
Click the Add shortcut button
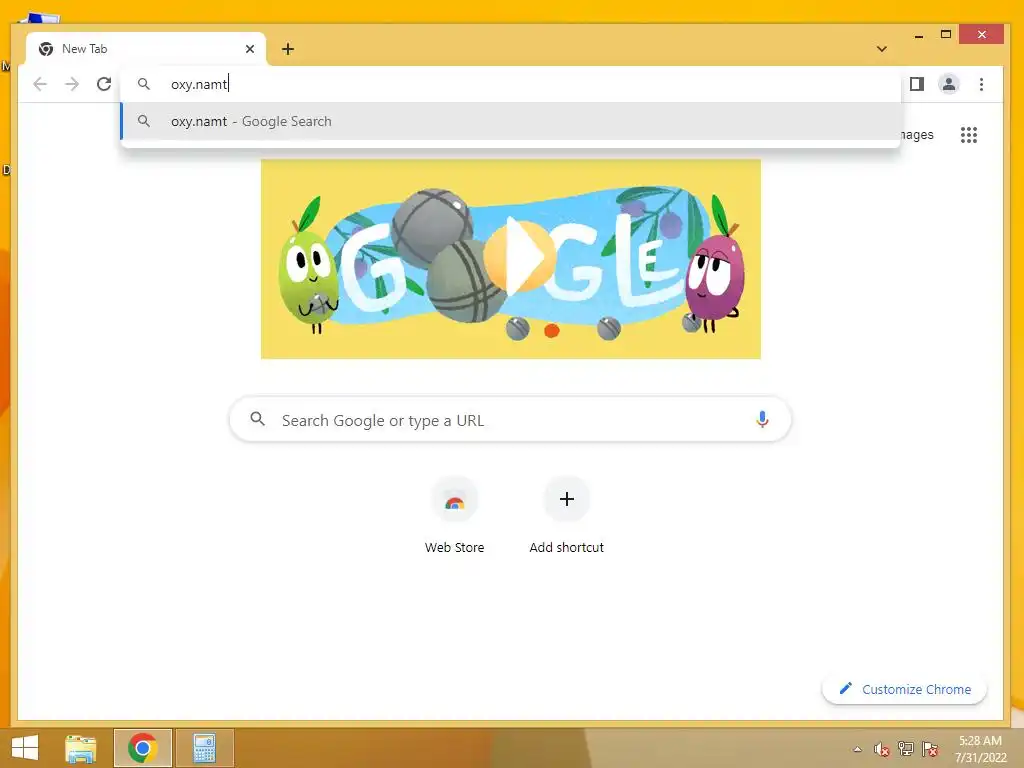point(566,517)
